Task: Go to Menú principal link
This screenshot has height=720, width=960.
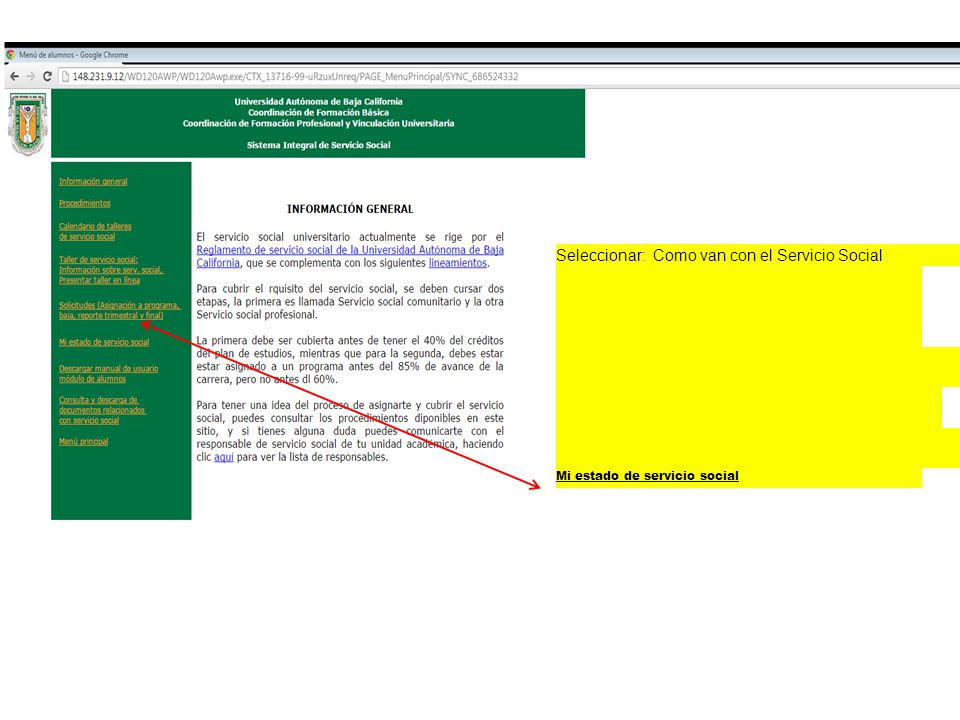Action: (x=83, y=441)
